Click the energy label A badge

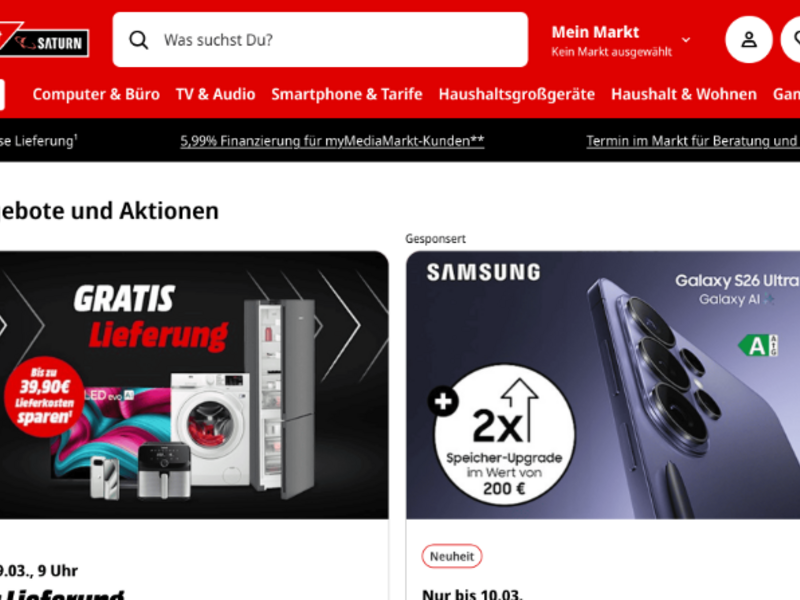tap(758, 346)
